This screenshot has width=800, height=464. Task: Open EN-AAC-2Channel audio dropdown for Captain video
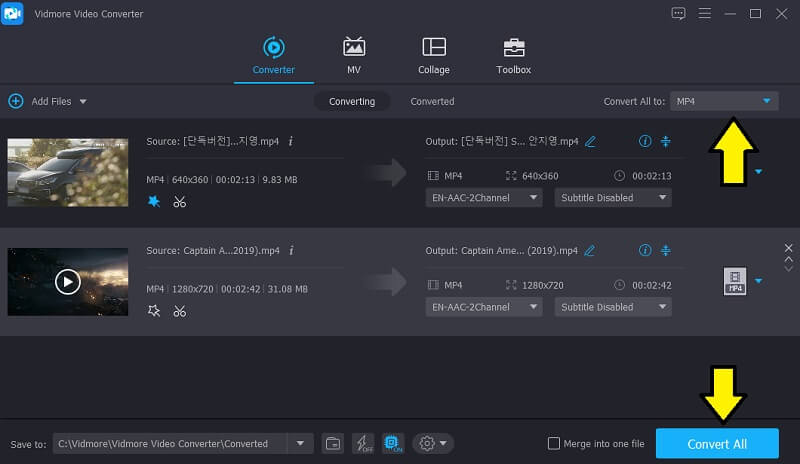click(x=484, y=307)
